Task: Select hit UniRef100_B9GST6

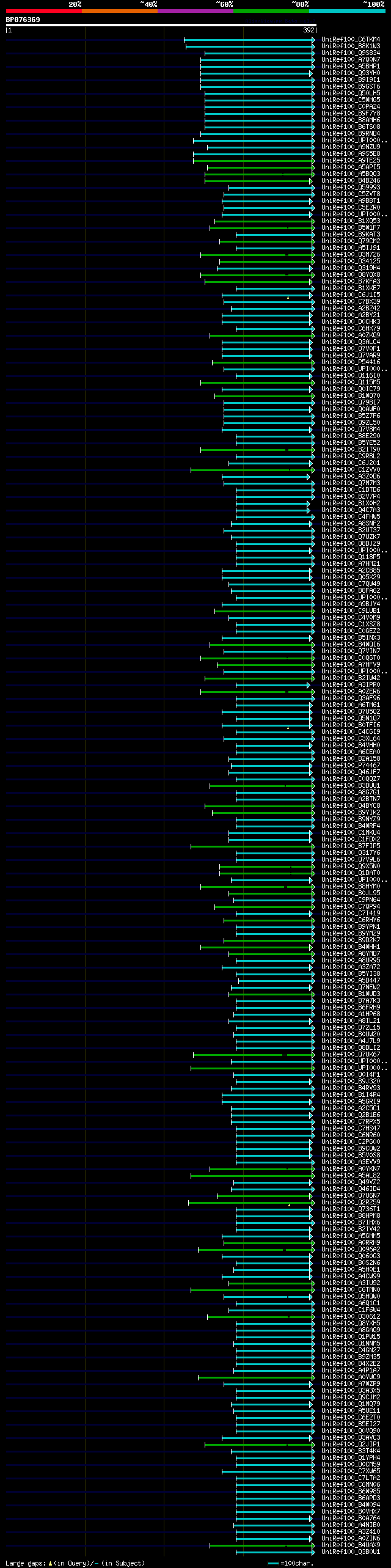Action: (351, 87)
